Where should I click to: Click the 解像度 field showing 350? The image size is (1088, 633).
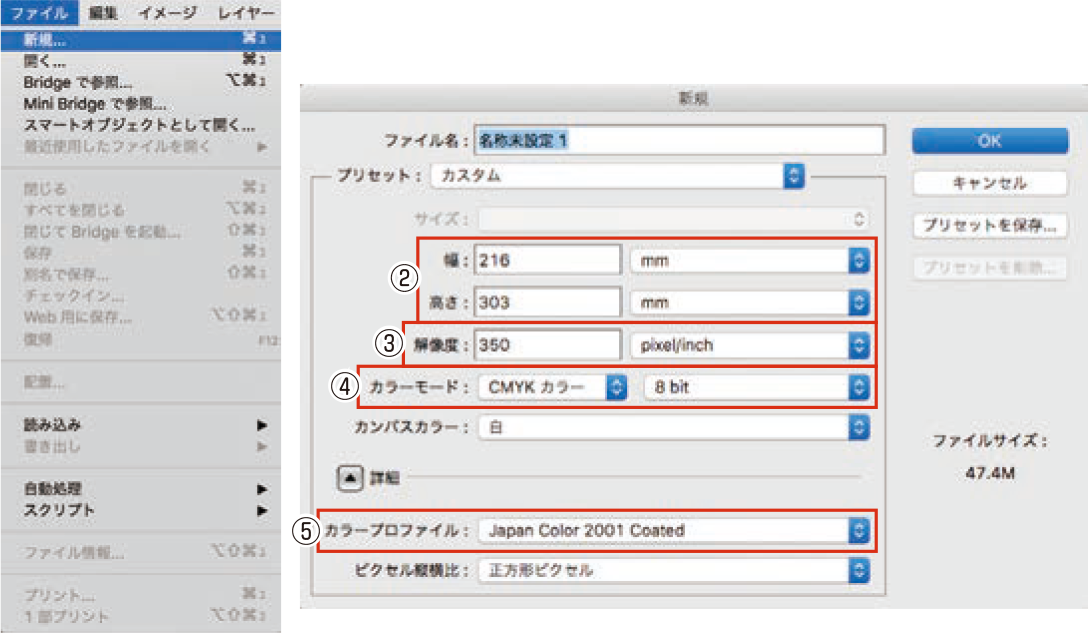pyautogui.click(x=547, y=345)
